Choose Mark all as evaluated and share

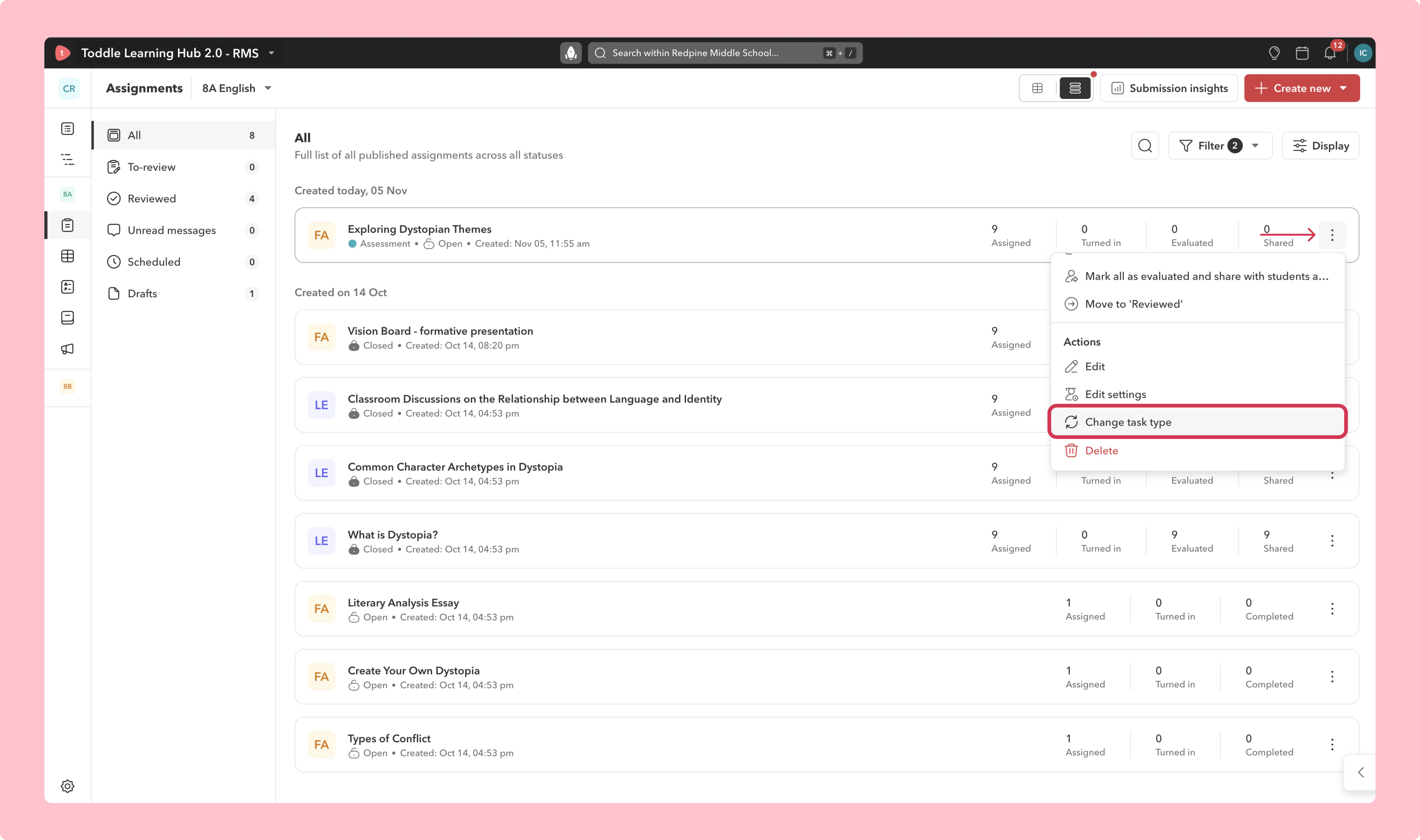1197,276
